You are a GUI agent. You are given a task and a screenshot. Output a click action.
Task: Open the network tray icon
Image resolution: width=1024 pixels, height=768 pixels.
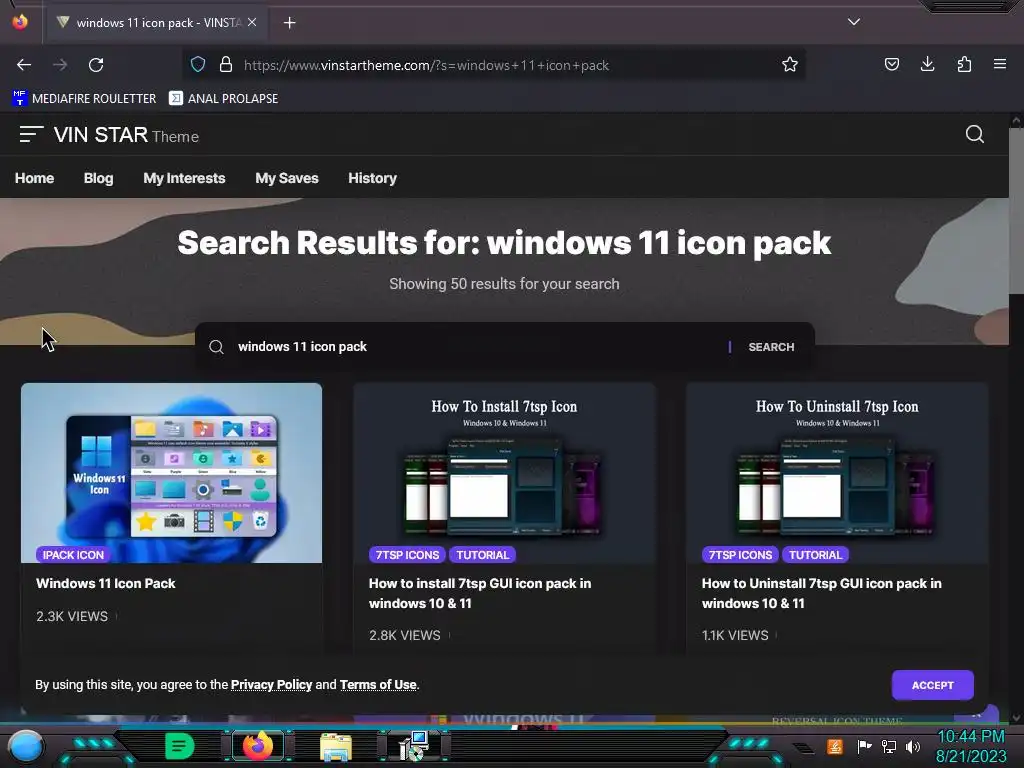coord(889,746)
